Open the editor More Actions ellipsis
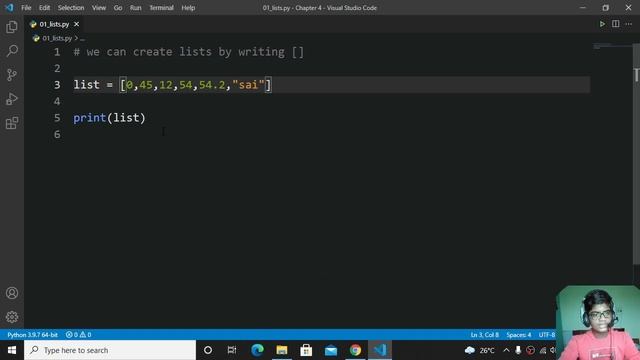This screenshot has width=640, height=360. (629, 24)
